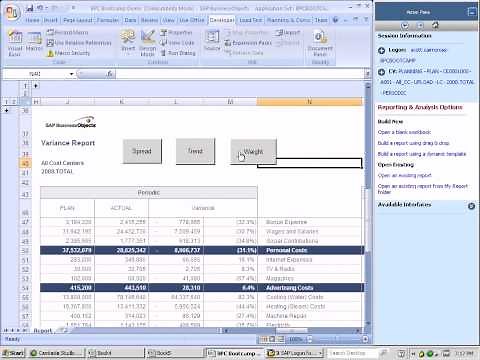
Task: Switch to the Page Layout tab
Action: 78,20
